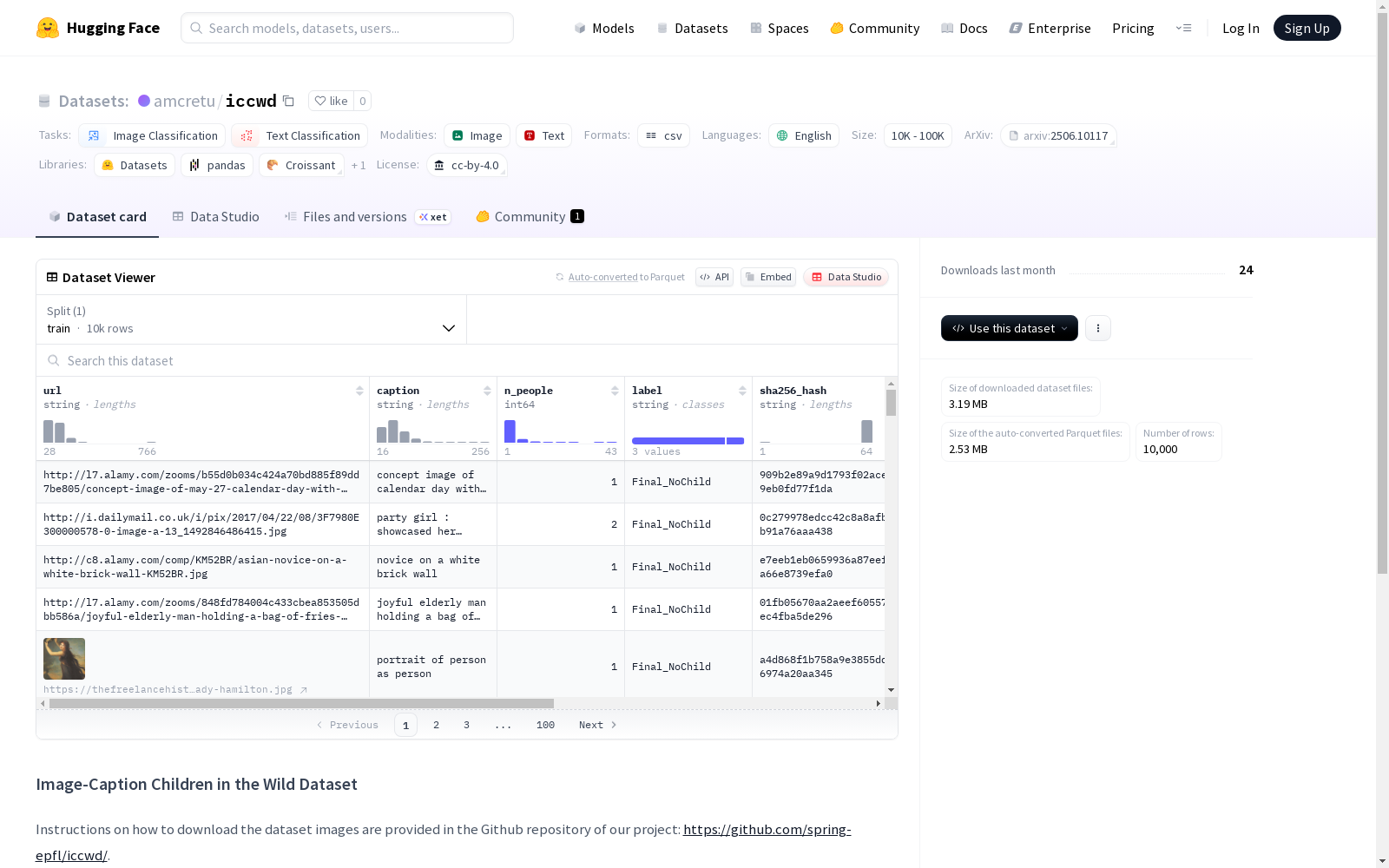Switch to the Dataset card tab
This screenshot has height=868, width=1389.
tap(97, 217)
